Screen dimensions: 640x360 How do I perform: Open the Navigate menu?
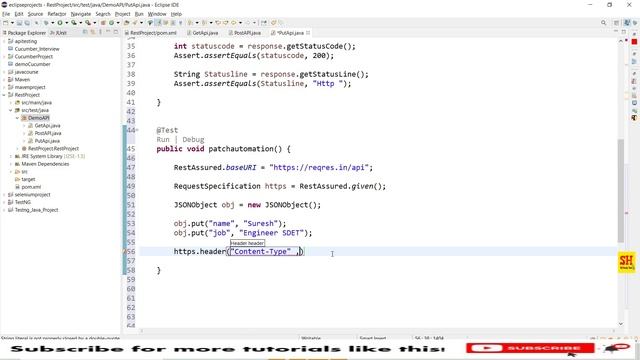(81, 14)
